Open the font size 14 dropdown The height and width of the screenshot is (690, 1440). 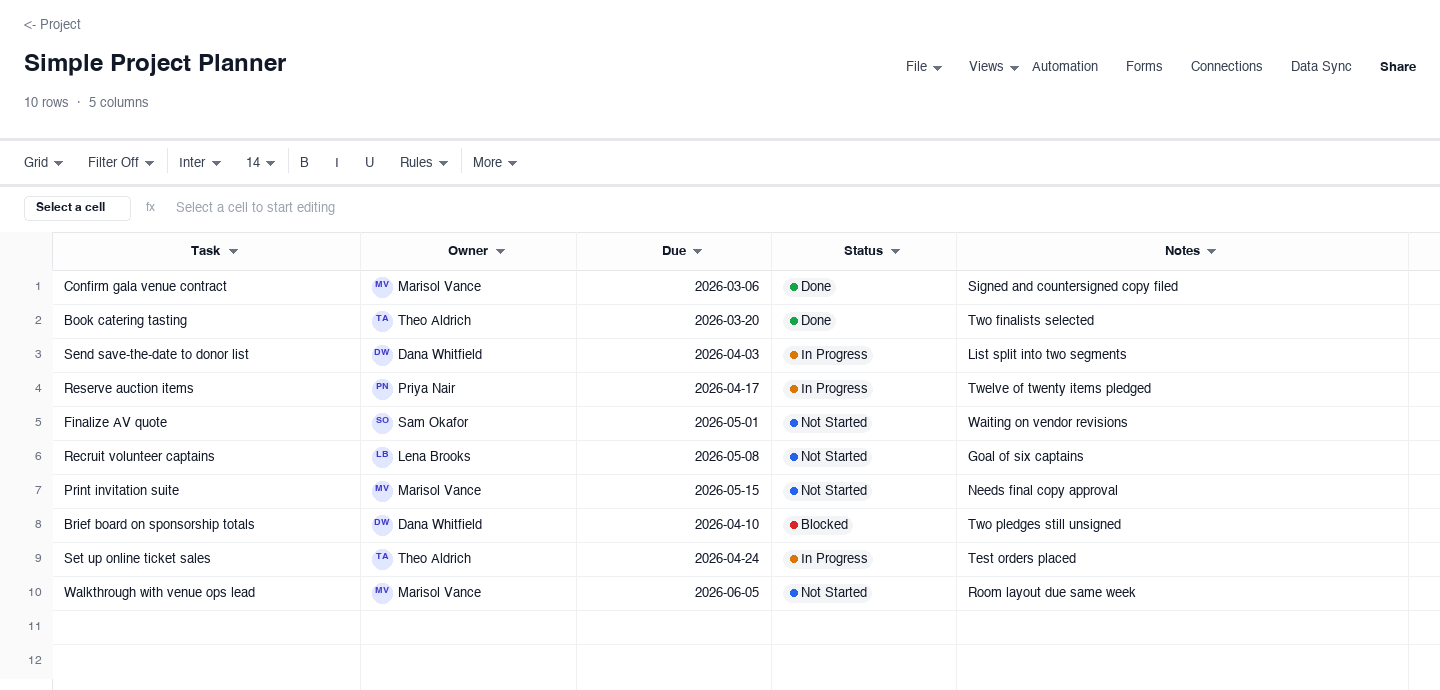click(261, 162)
